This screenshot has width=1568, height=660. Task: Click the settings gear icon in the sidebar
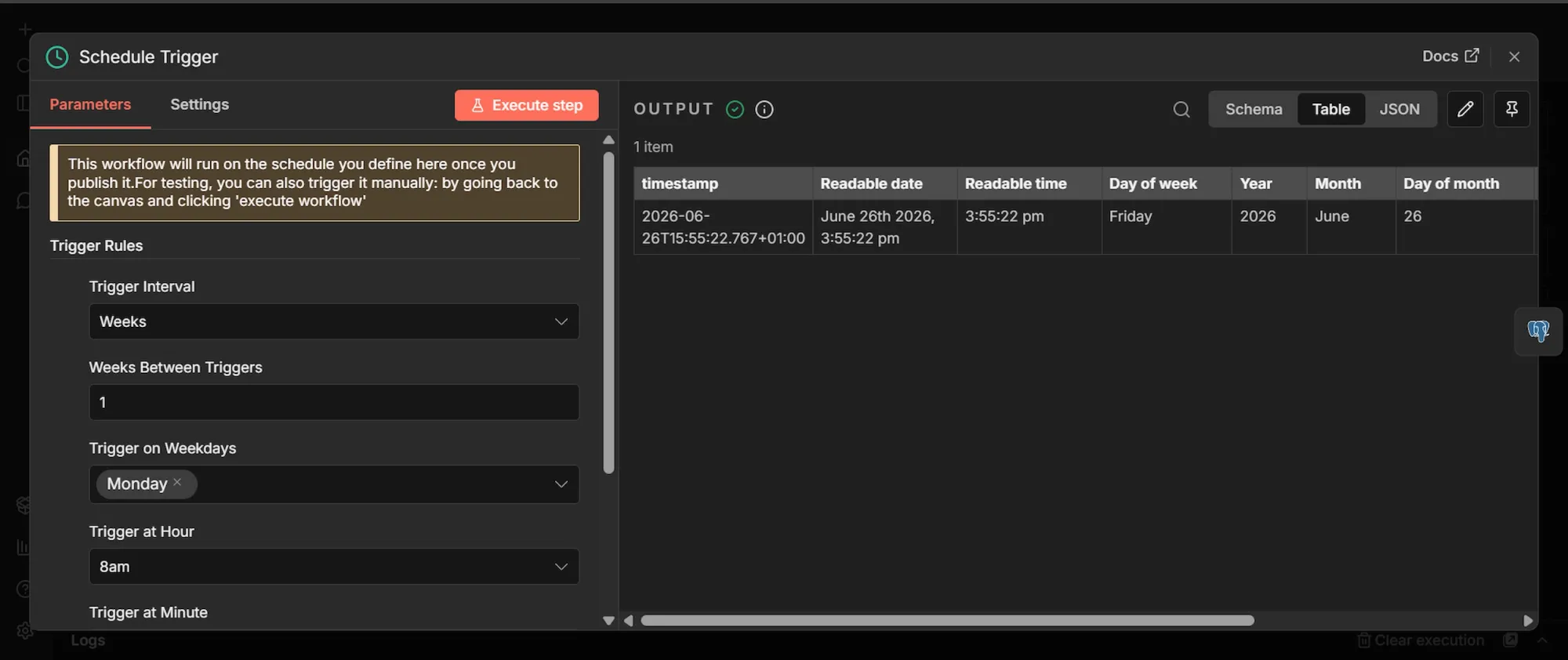(x=24, y=630)
